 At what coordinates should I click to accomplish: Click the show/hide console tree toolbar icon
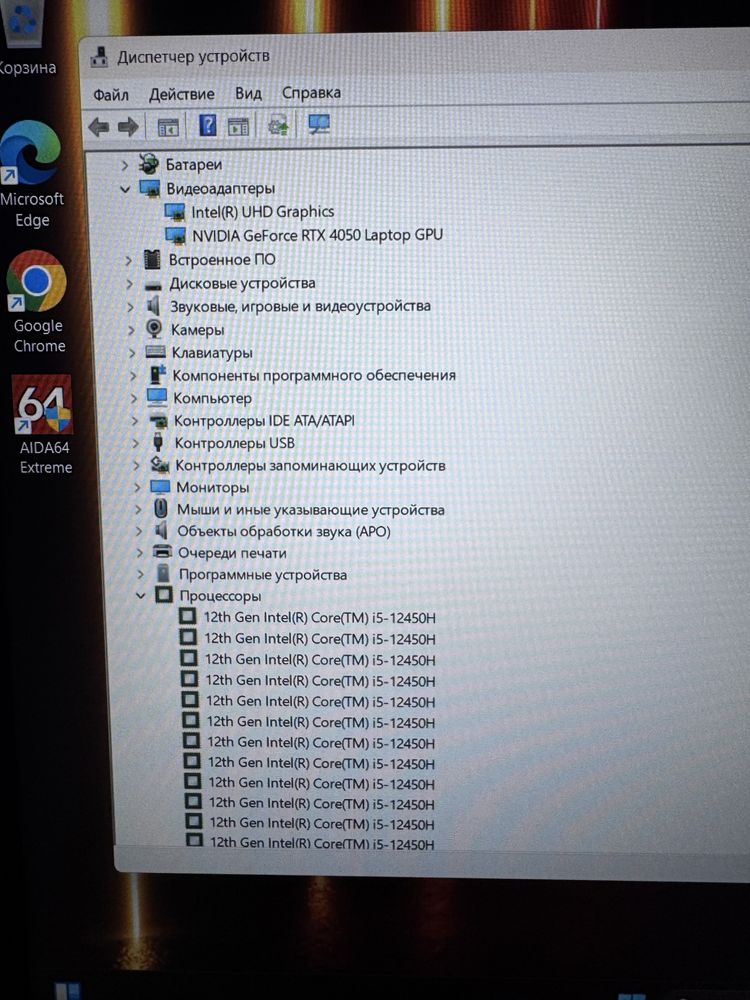point(168,127)
